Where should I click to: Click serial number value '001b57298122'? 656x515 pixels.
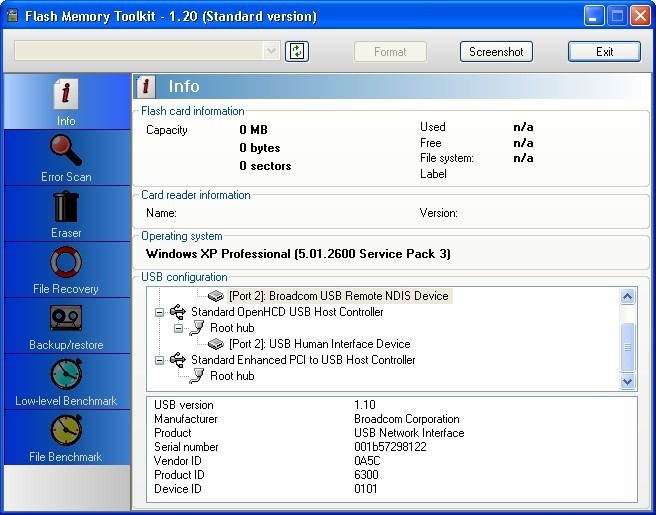pos(390,447)
